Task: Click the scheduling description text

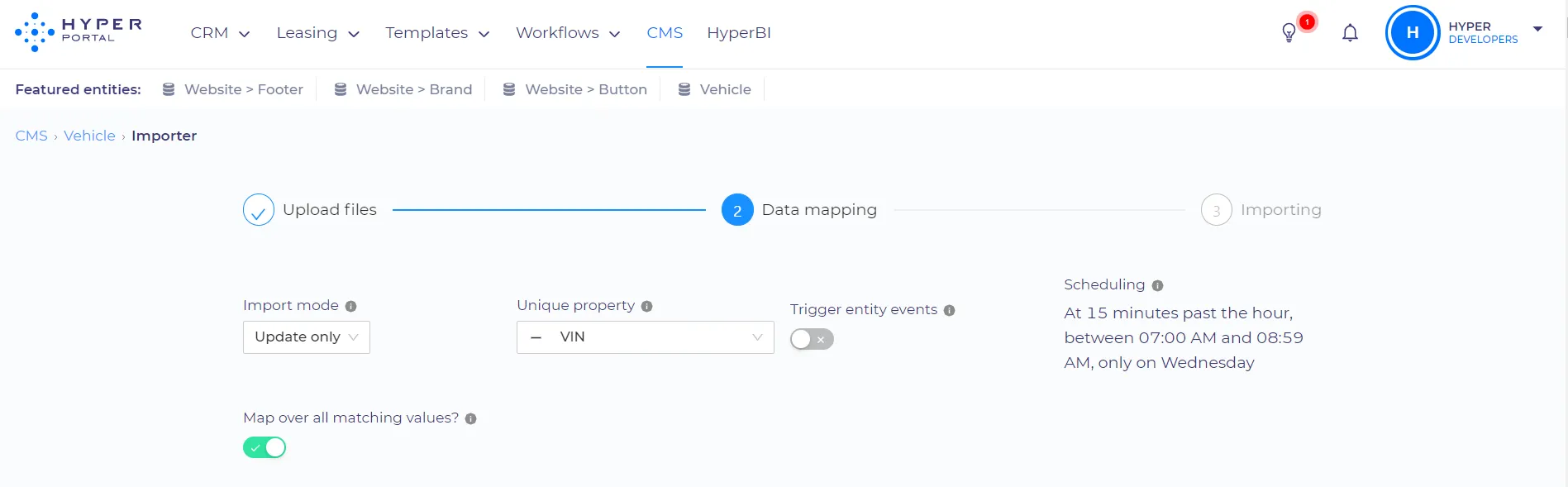Action: coord(1184,338)
